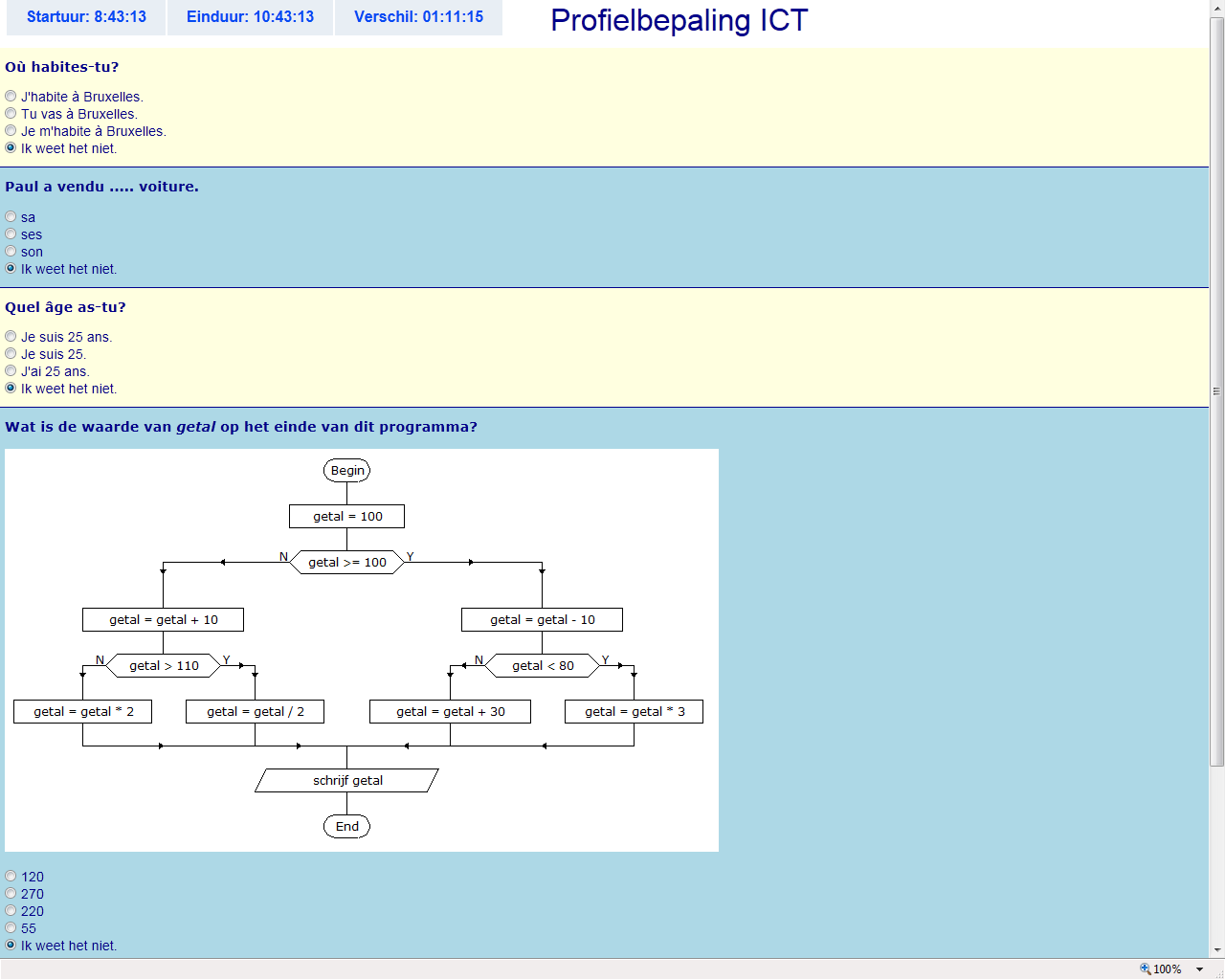Choose 220 as the program result

(x=11, y=911)
